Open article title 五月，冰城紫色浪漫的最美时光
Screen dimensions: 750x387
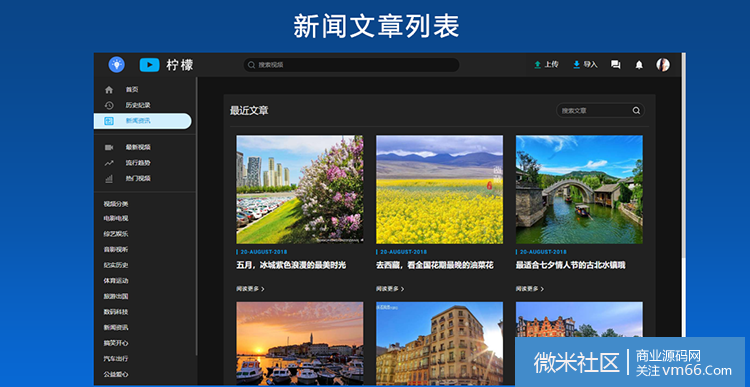click(291, 265)
